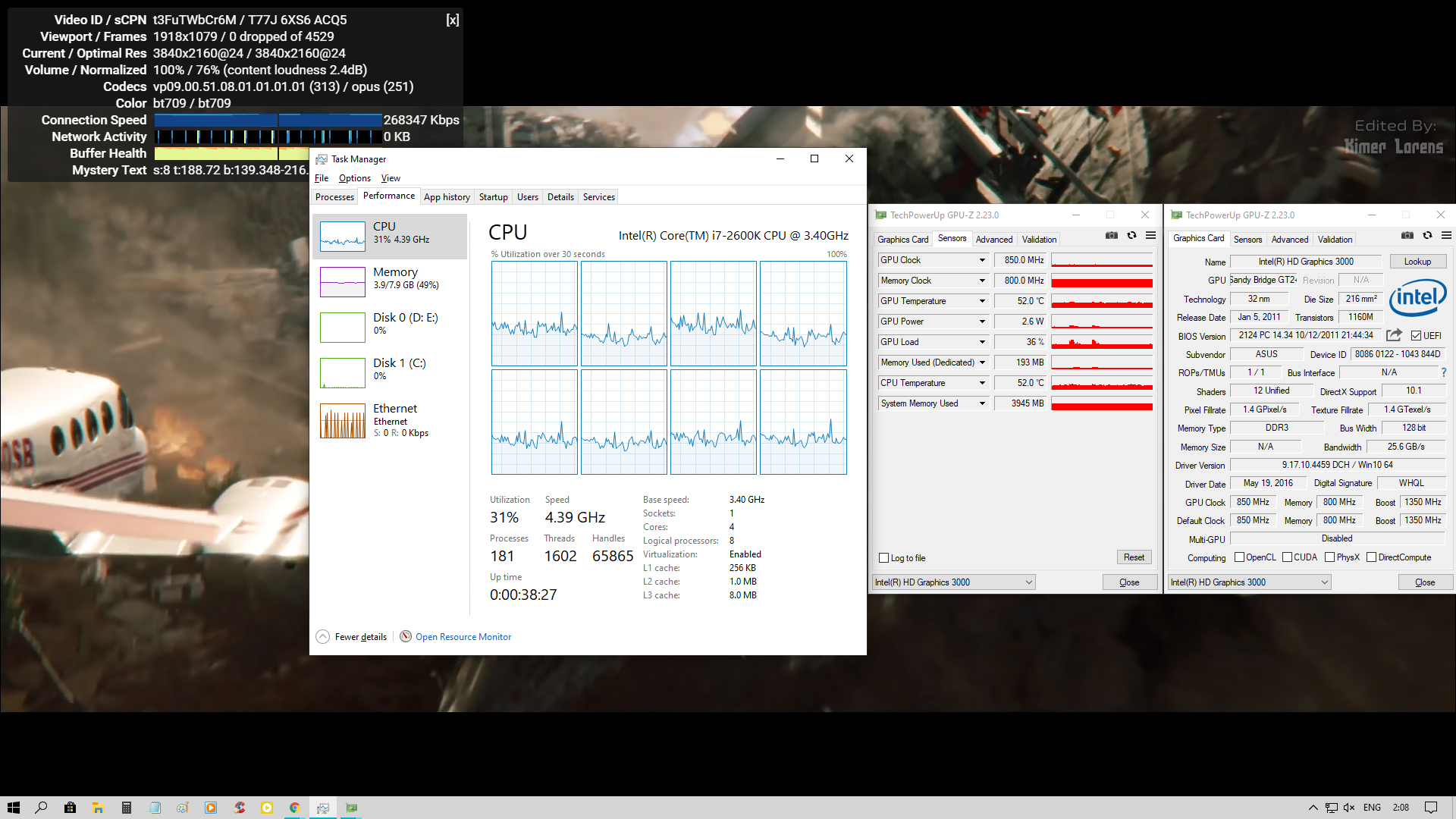This screenshot has width=1456, height=819.
Task: Check the OpenCL computing checkbox
Action: tap(1239, 557)
